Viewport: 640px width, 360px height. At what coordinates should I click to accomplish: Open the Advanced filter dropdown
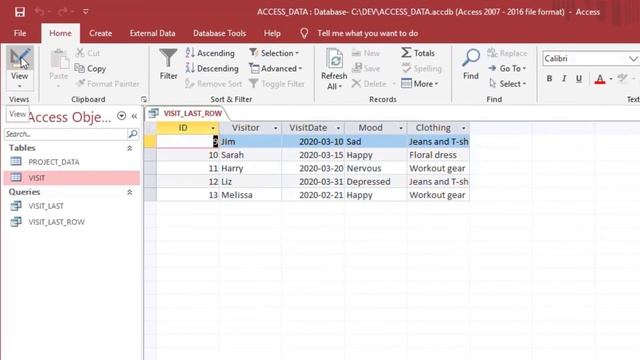[276, 69]
